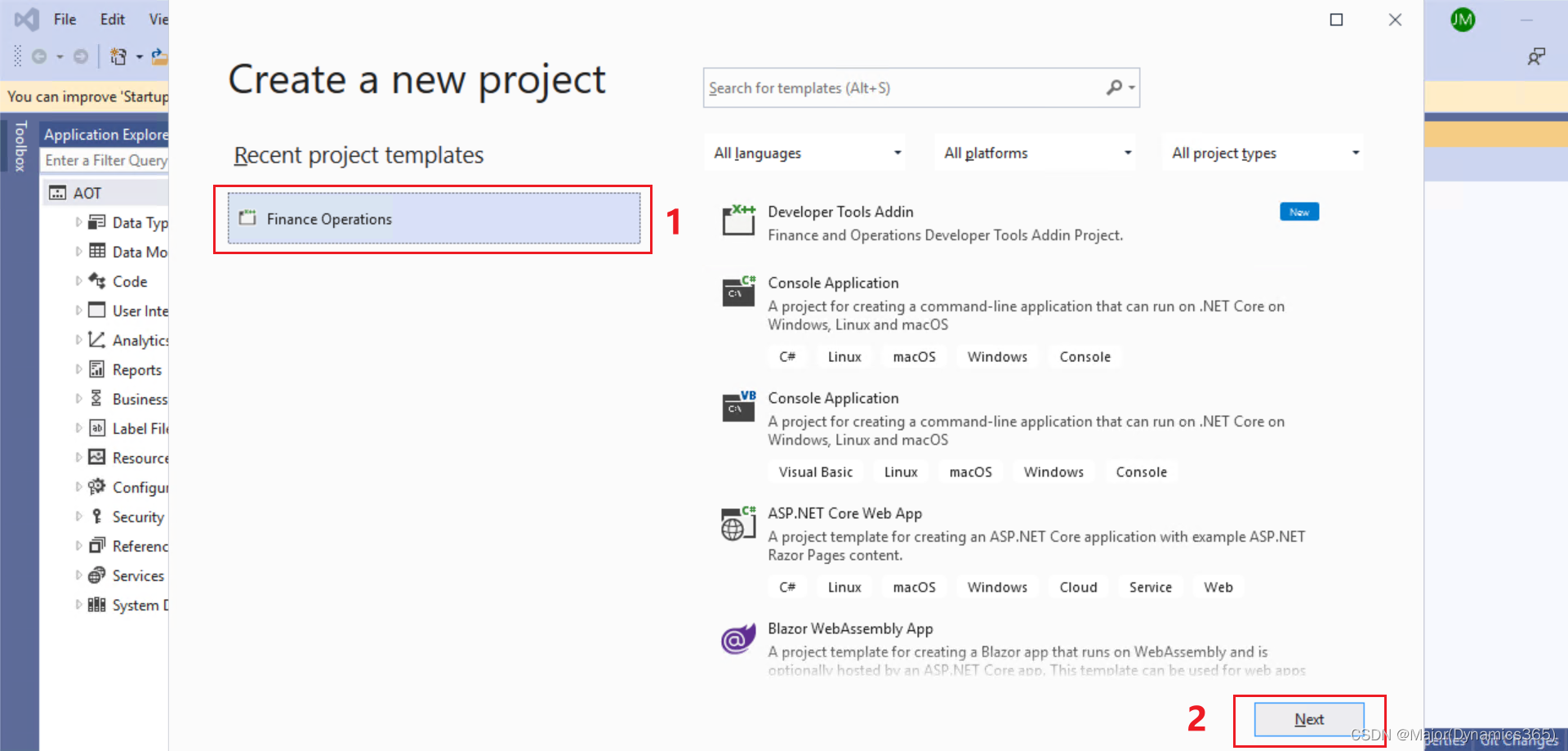
Task: Click the Navigate Backward arrow icon
Action: 39,56
